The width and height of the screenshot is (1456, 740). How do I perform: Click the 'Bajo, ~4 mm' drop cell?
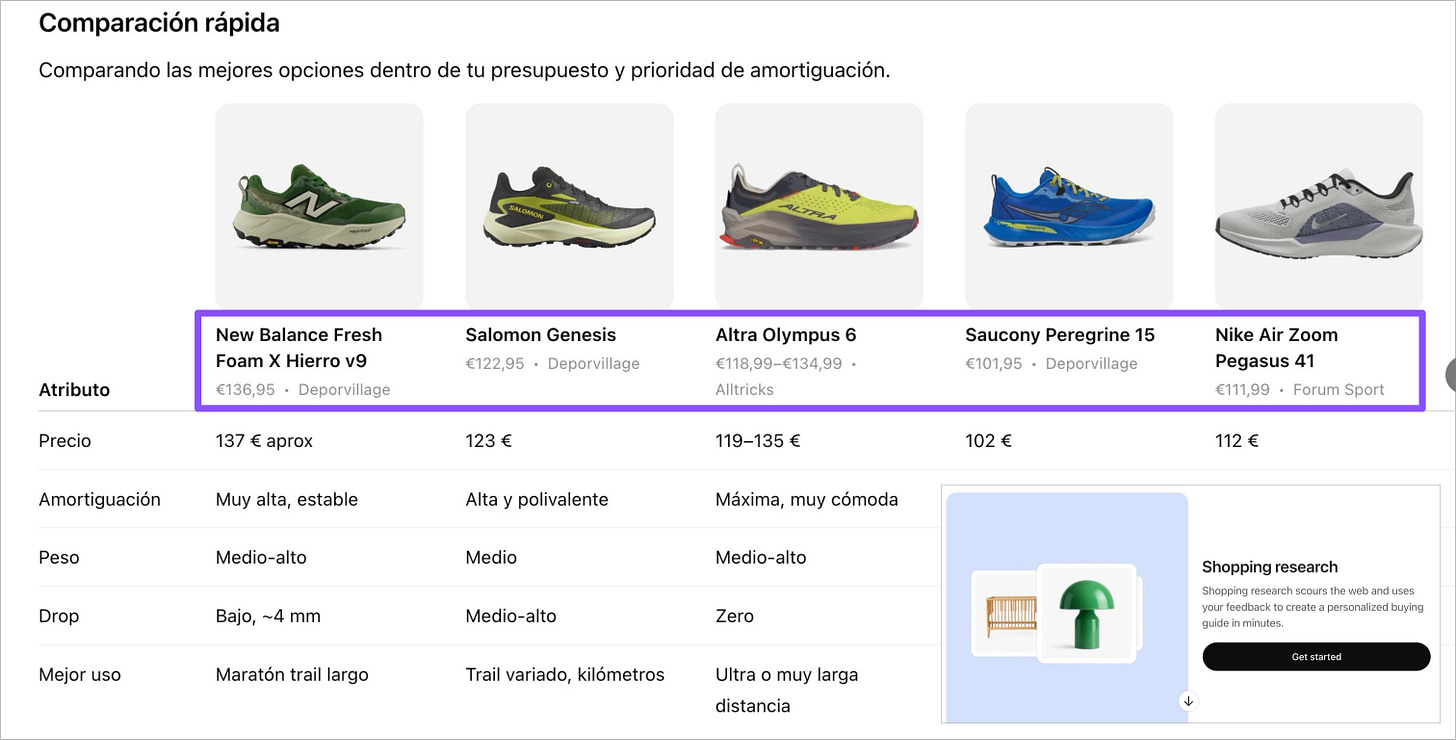coord(268,616)
